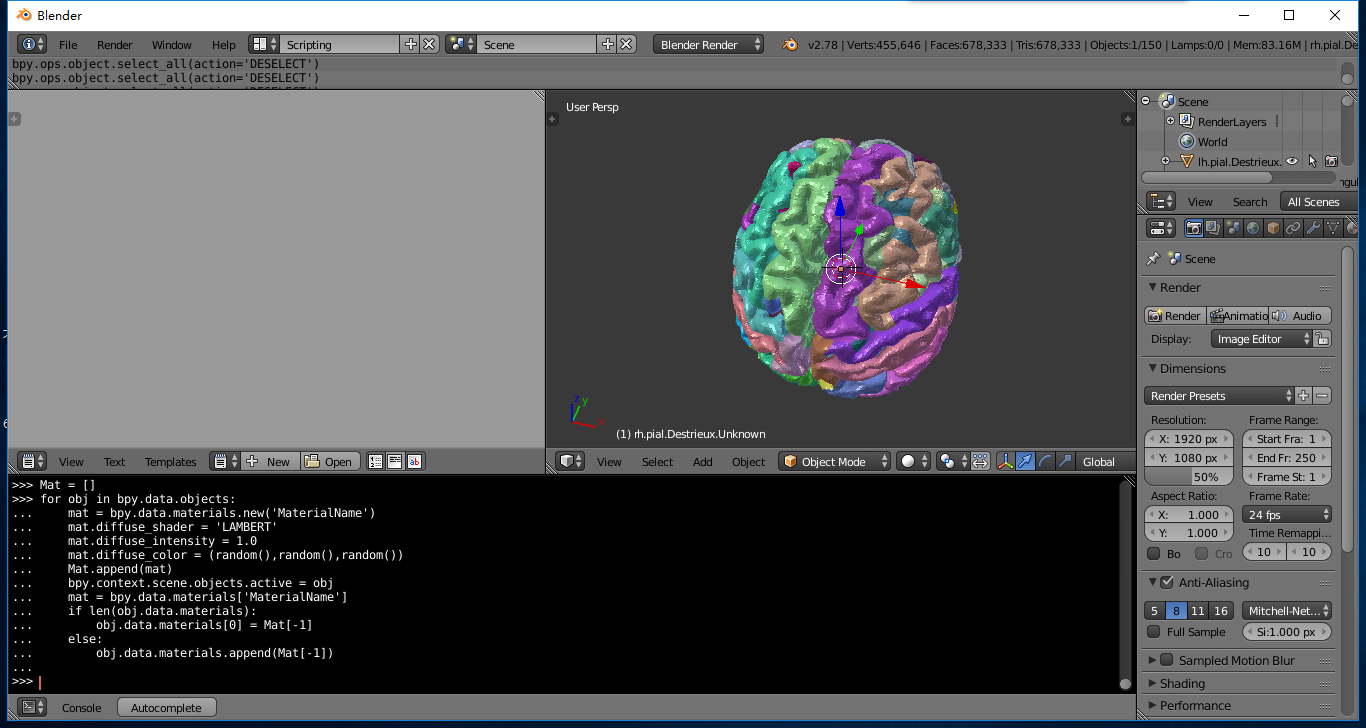
Task: Browse text datablocks in text editor
Action: point(225,461)
